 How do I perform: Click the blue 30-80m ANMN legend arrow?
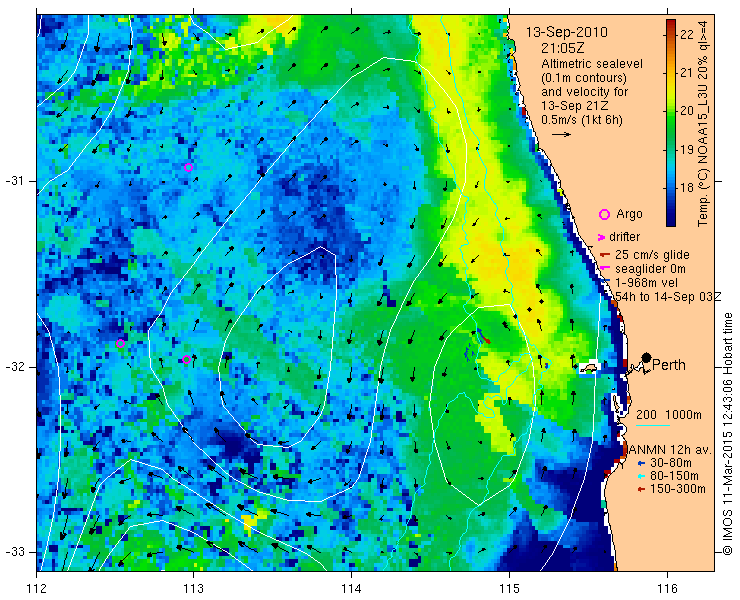pos(641,463)
